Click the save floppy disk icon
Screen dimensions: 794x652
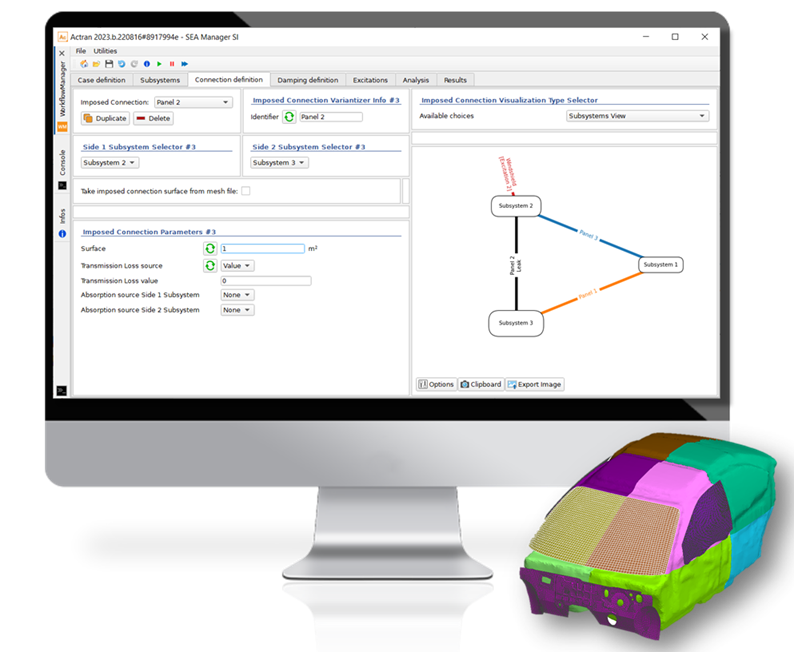pyautogui.click(x=109, y=64)
